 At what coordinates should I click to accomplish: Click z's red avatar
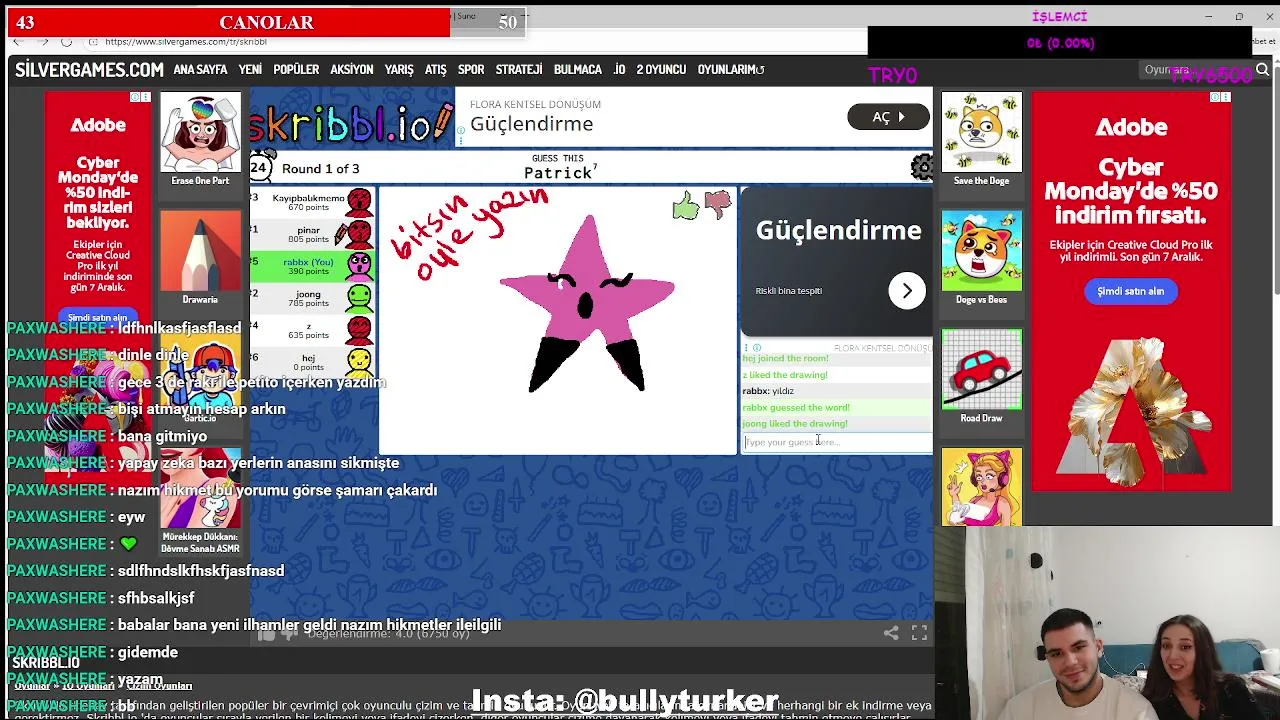[359, 329]
